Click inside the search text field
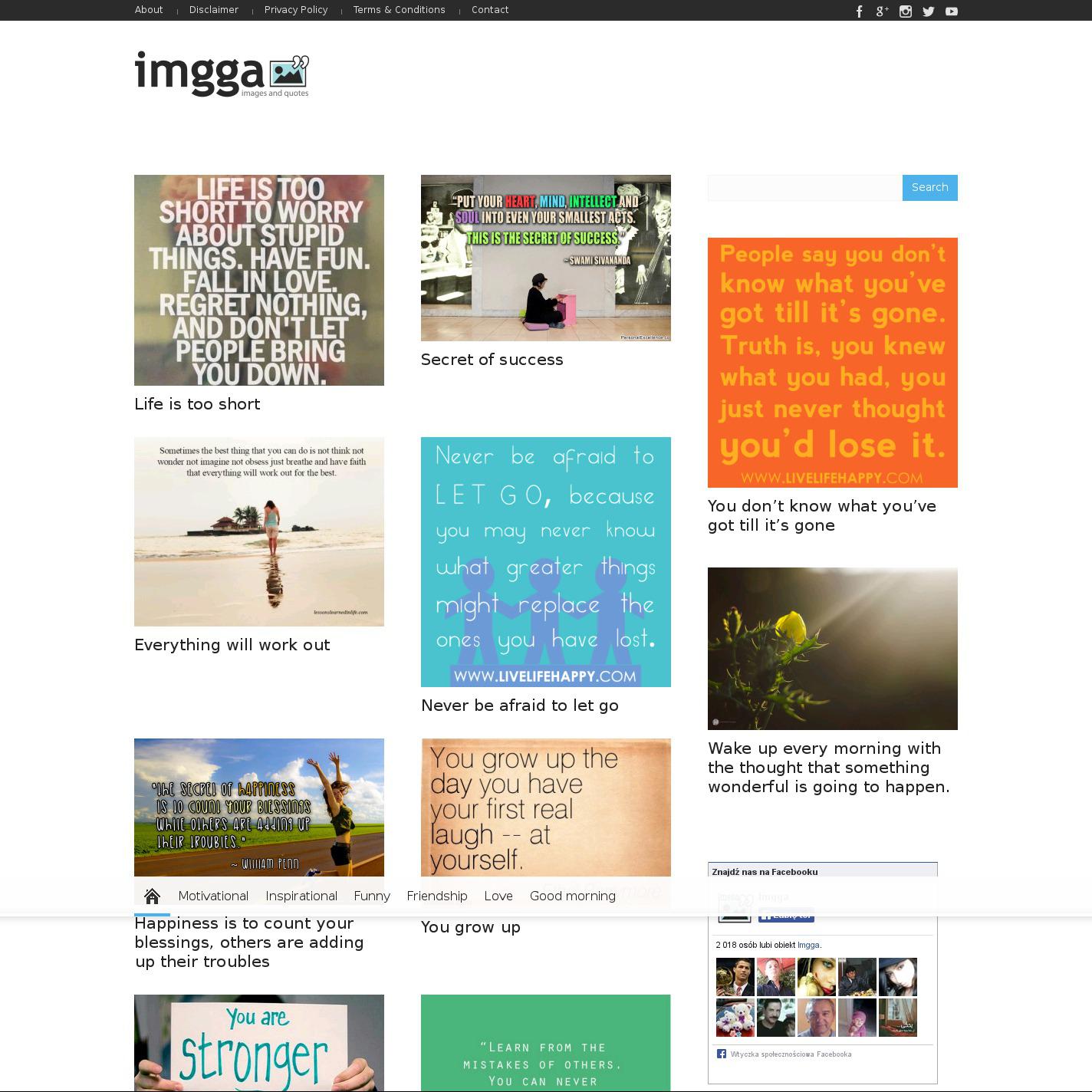The width and height of the screenshot is (1092, 1092). point(804,188)
